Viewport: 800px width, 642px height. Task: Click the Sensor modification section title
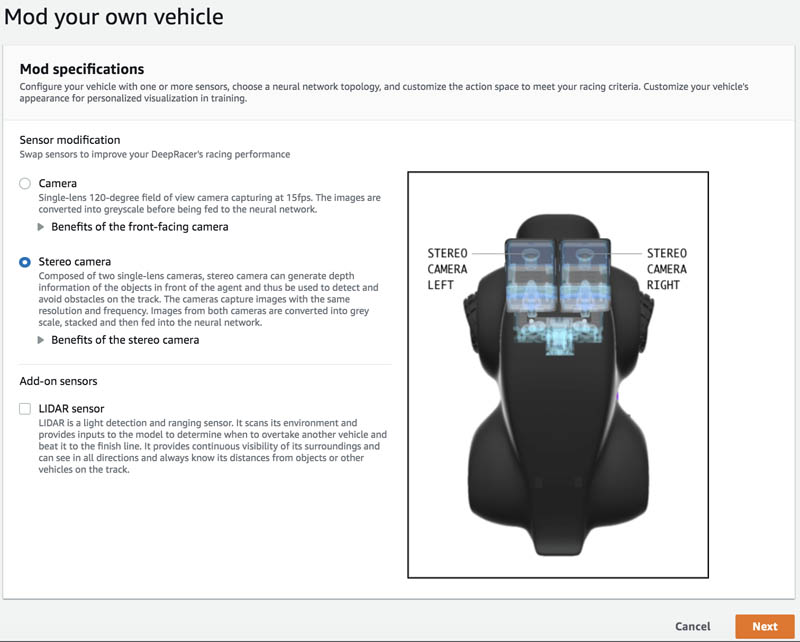(70, 140)
